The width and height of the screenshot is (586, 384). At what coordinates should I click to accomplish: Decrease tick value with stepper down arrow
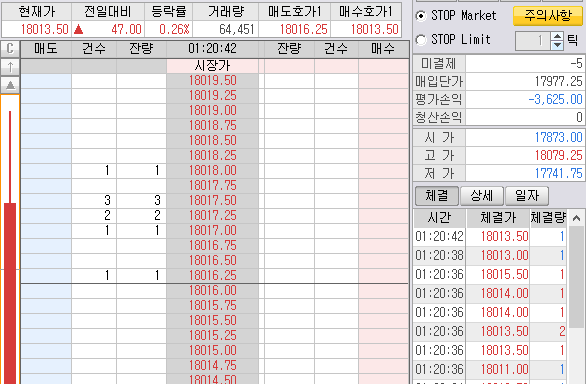click(557, 46)
